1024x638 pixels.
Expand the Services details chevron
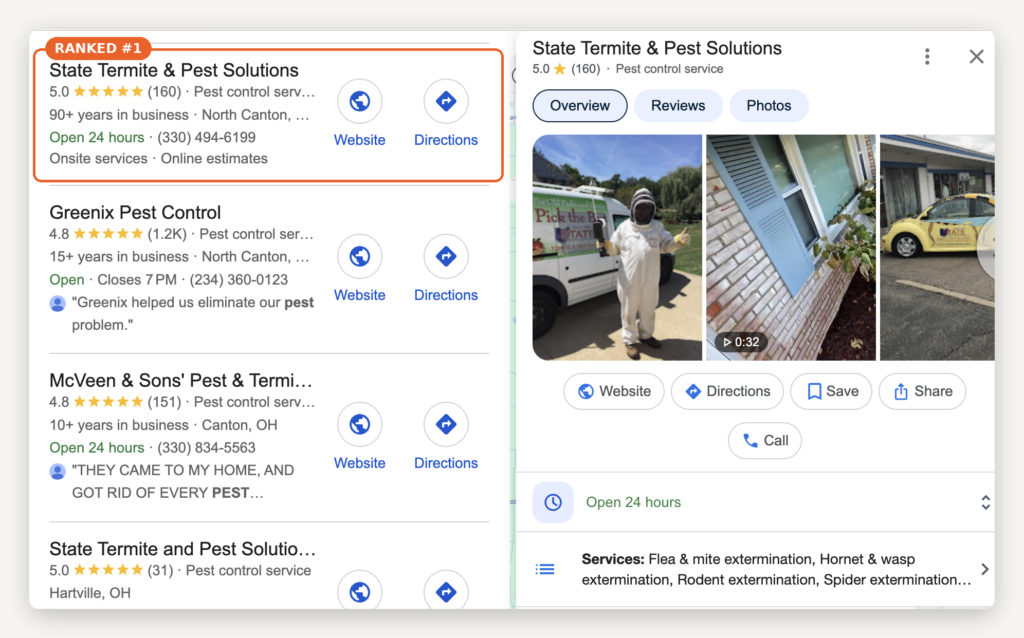[985, 569]
